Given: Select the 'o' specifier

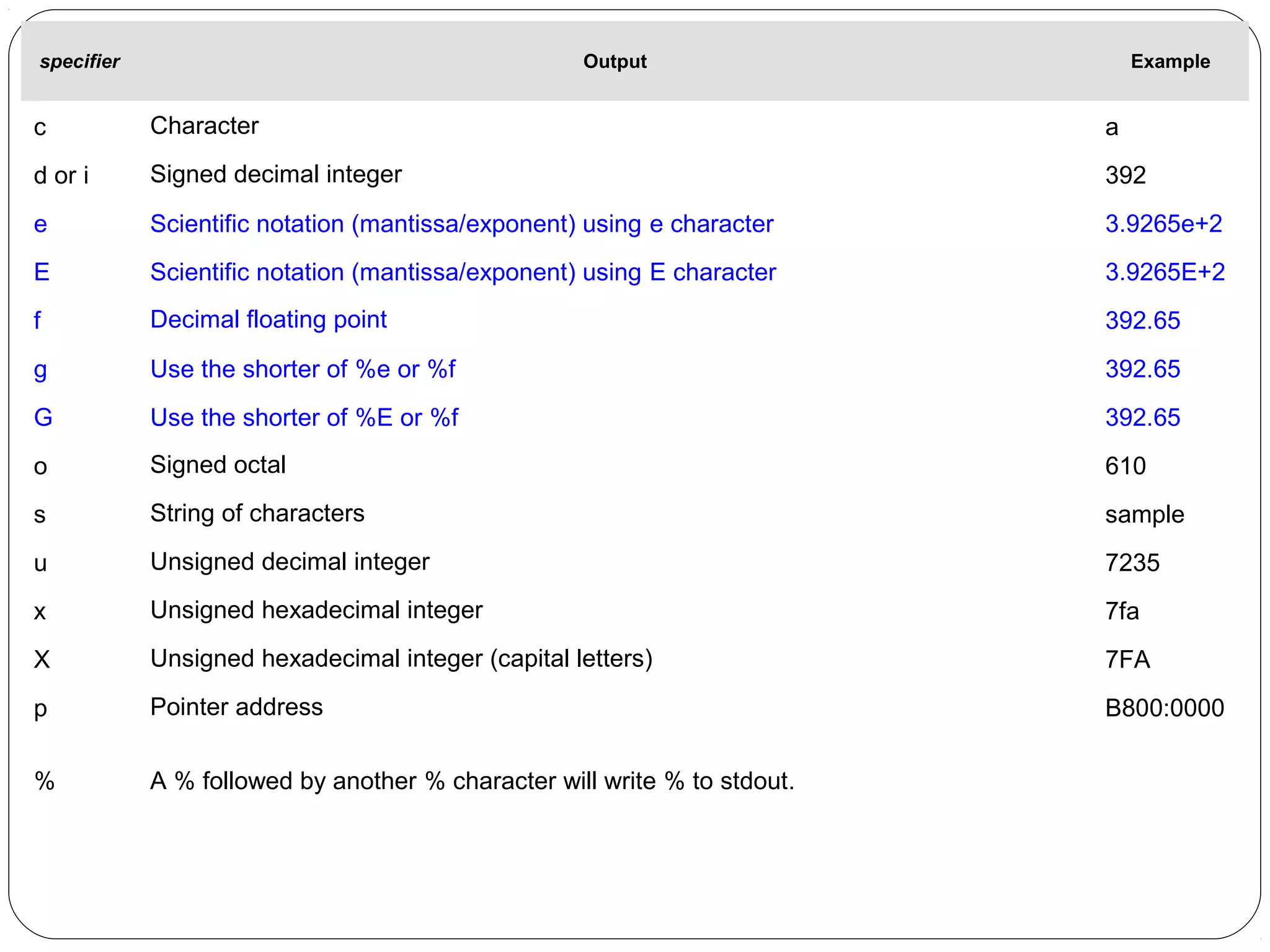Looking at the screenshot, I should click(x=40, y=467).
